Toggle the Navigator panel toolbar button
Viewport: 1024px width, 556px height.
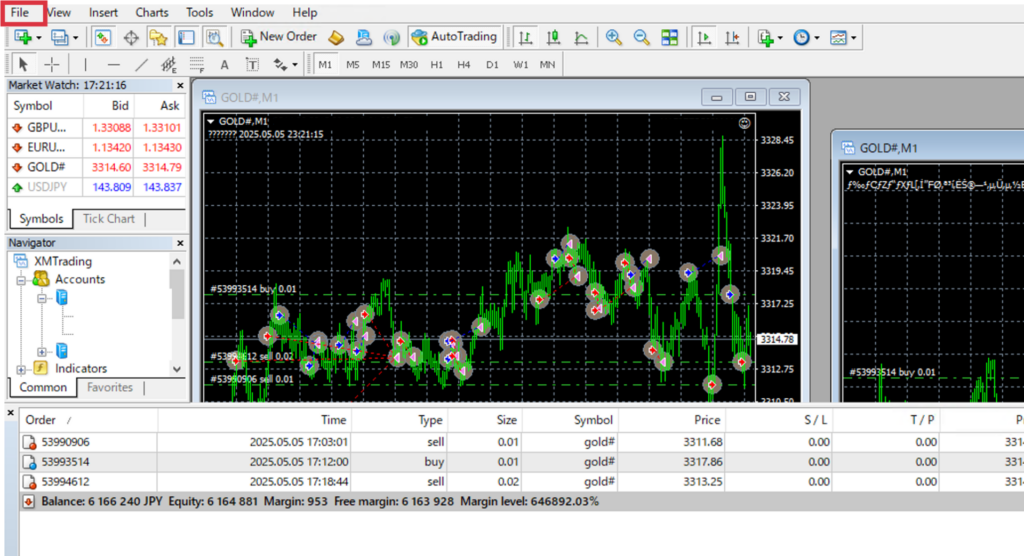point(158,37)
